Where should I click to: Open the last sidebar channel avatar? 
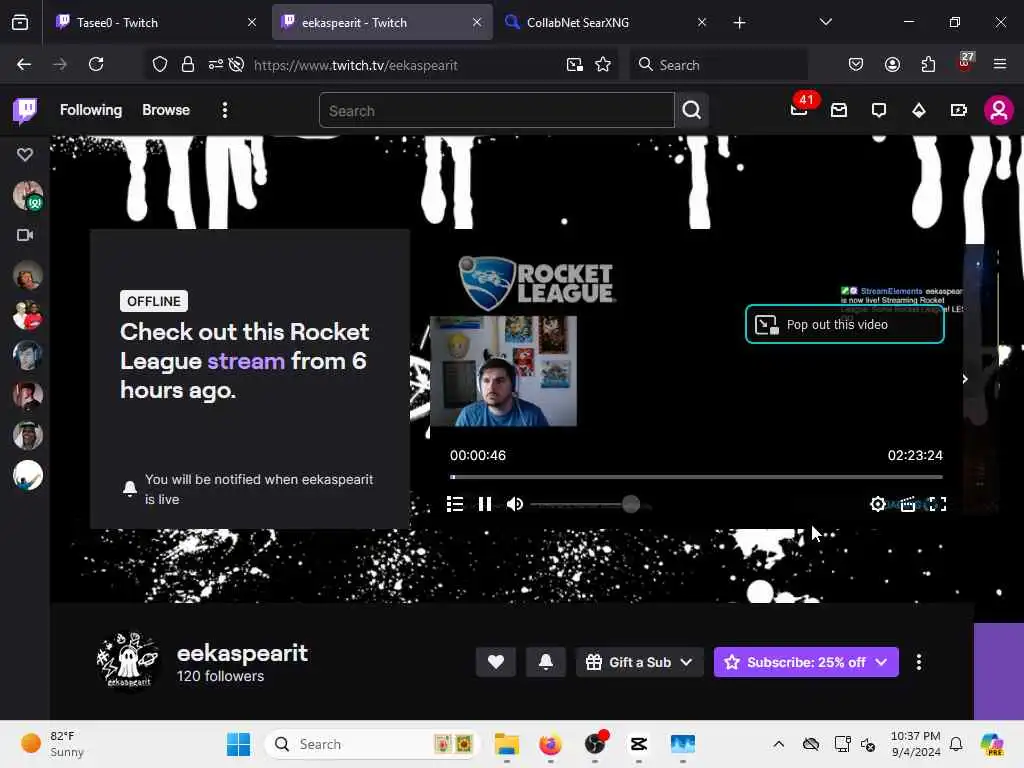point(27,475)
